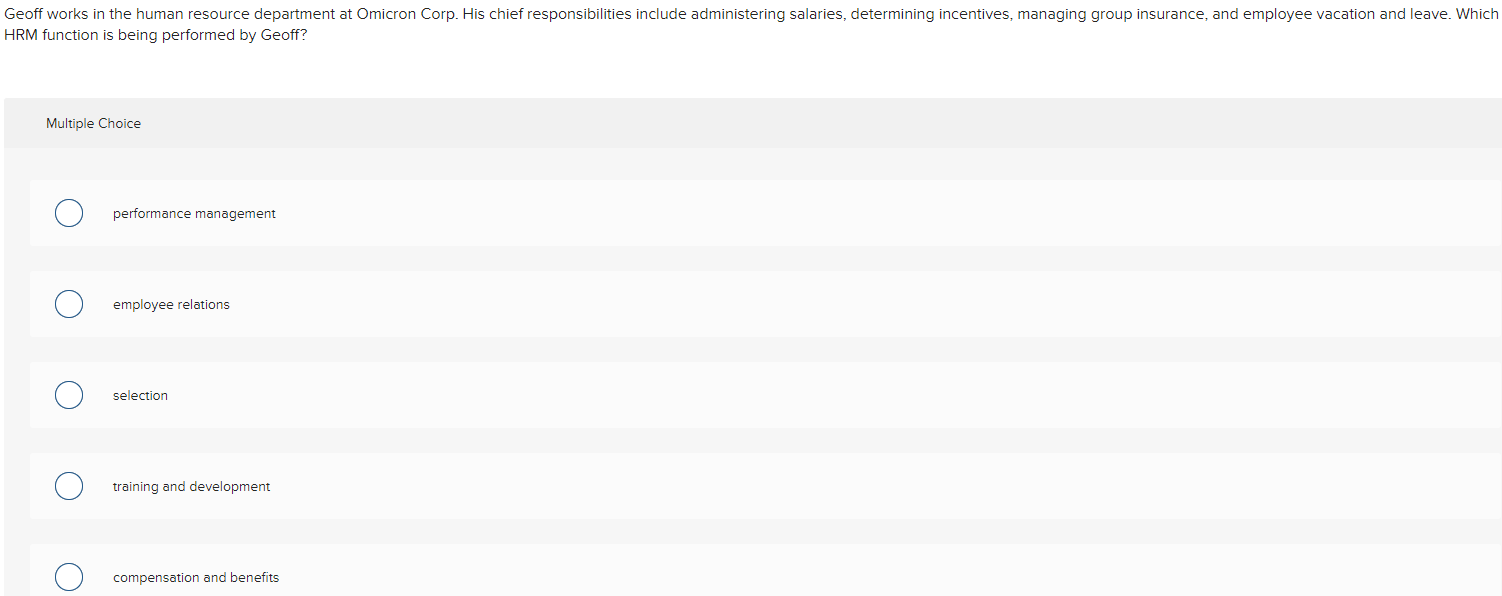Click the selection option text
Viewport: 1502px width, 596px height.
pyautogui.click(x=140, y=395)
